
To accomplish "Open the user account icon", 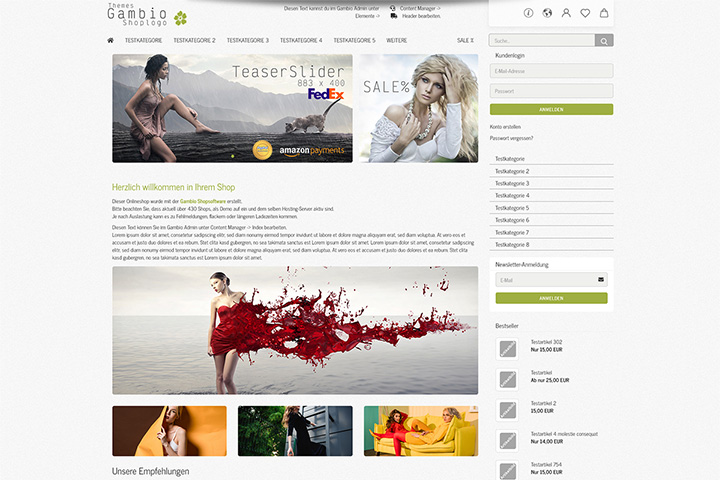I will (566, 13).
